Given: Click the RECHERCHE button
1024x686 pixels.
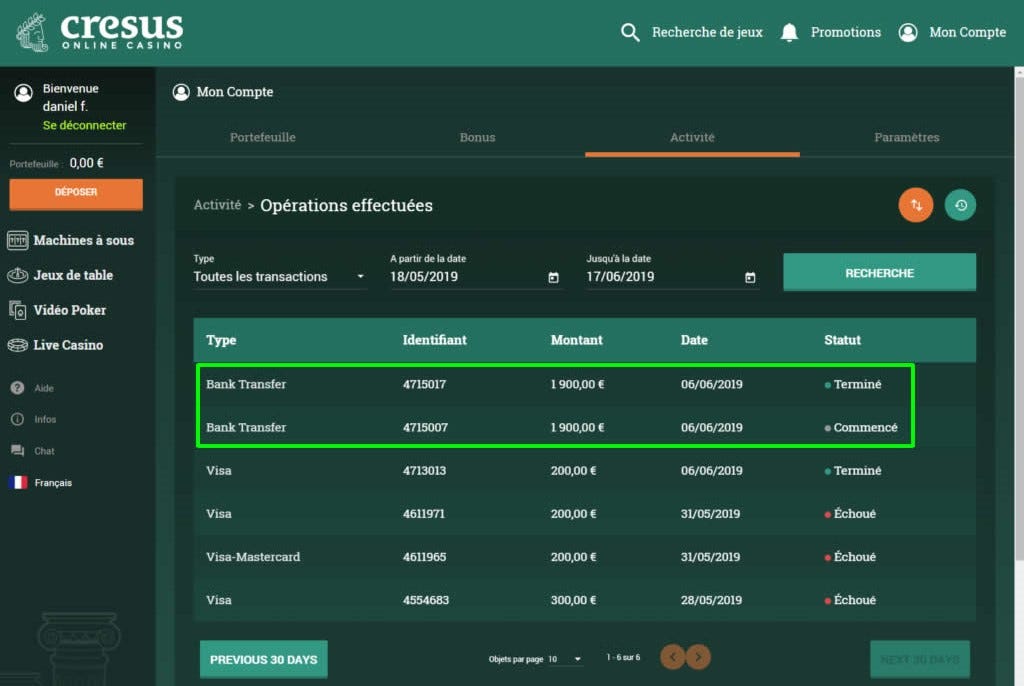Looking at the screenshot, I should [x=879, y=271].
